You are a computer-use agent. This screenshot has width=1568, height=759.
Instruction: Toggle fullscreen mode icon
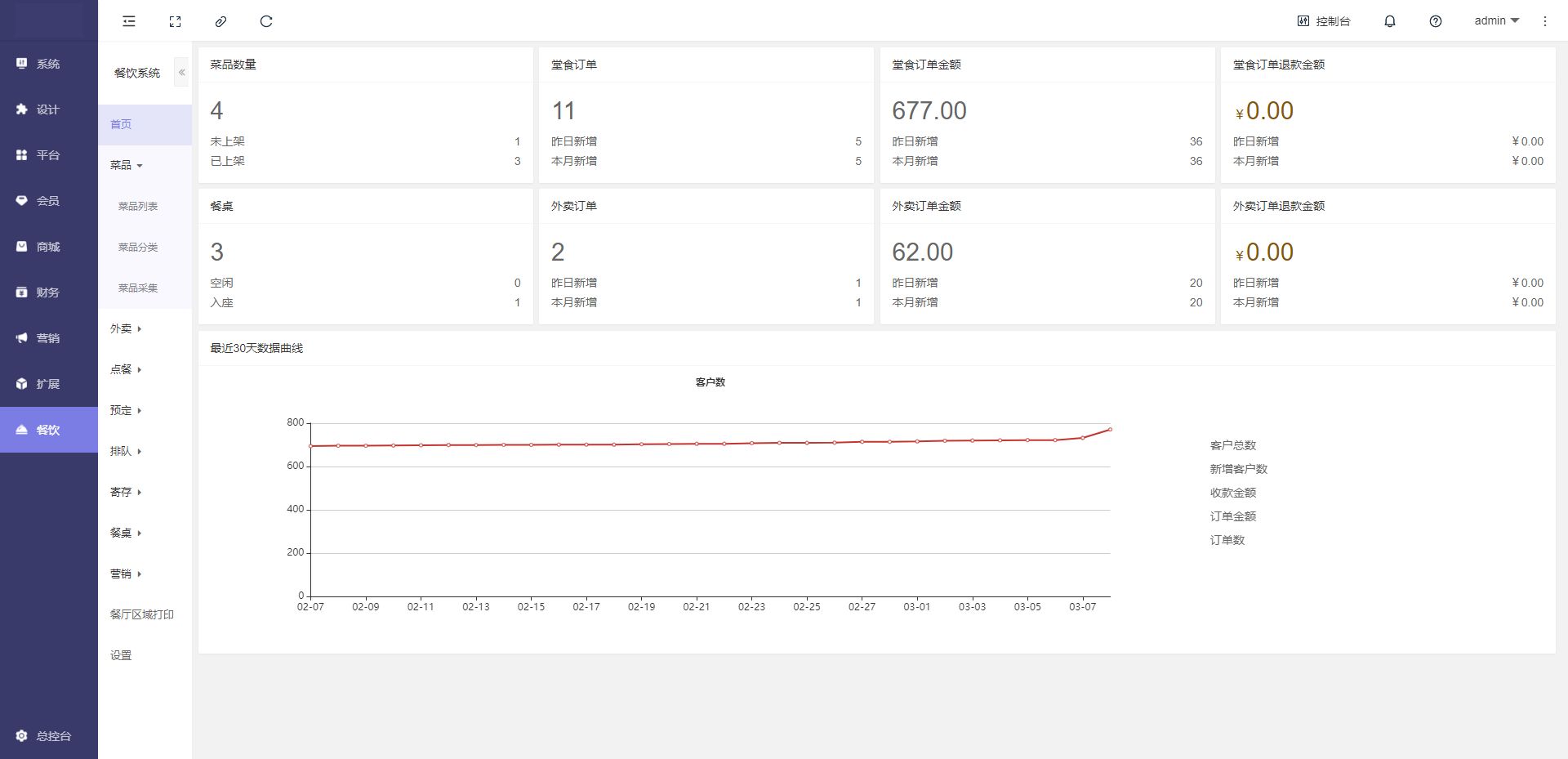tap(175, 21)
